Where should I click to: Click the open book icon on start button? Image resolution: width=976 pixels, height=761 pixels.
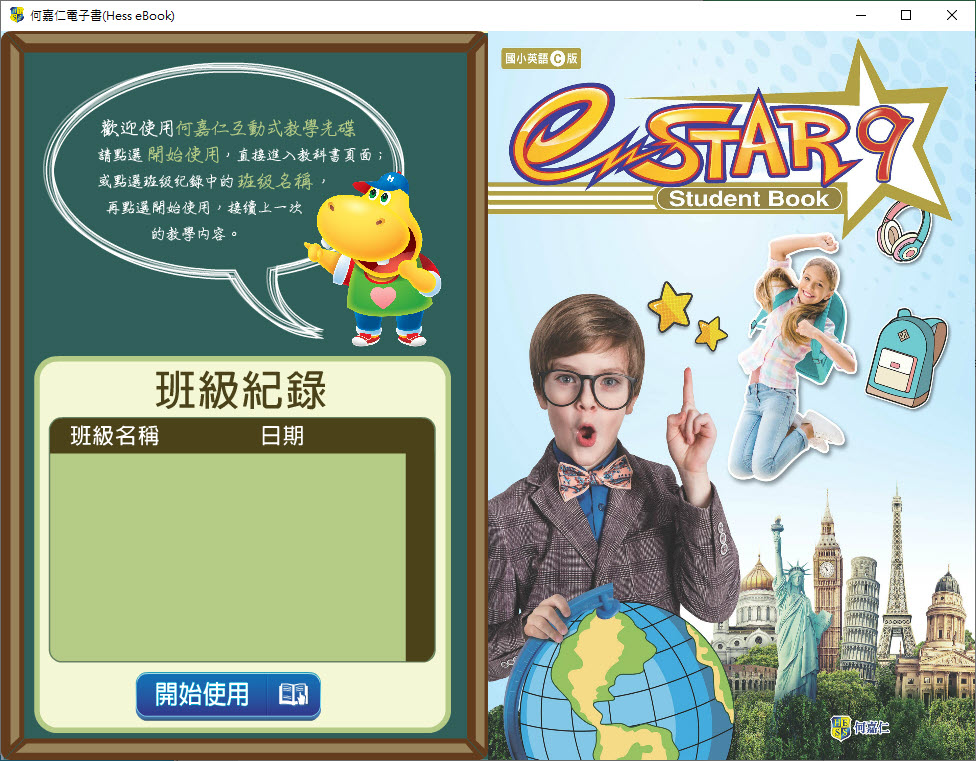click(293, 695)
